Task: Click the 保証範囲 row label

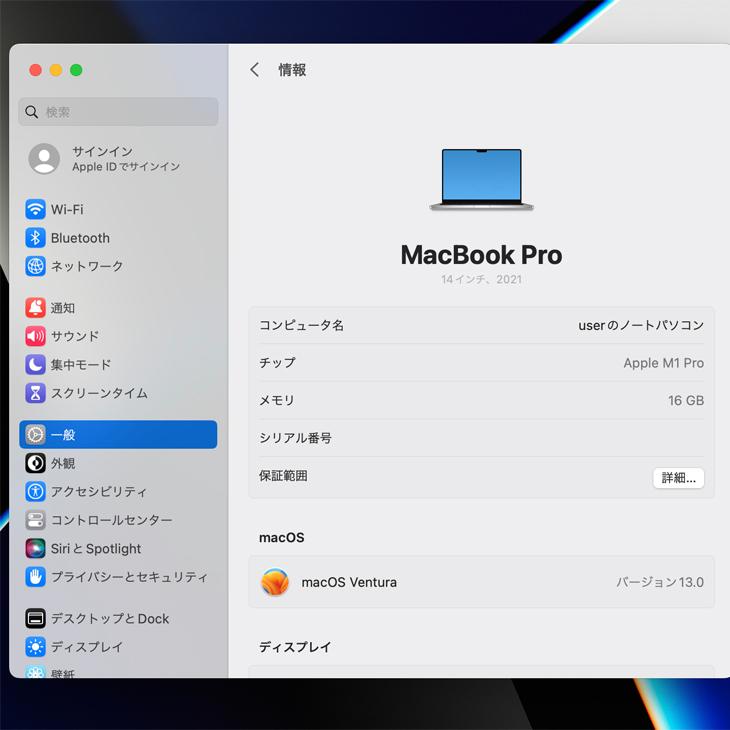Action: [x=283, y=476]
